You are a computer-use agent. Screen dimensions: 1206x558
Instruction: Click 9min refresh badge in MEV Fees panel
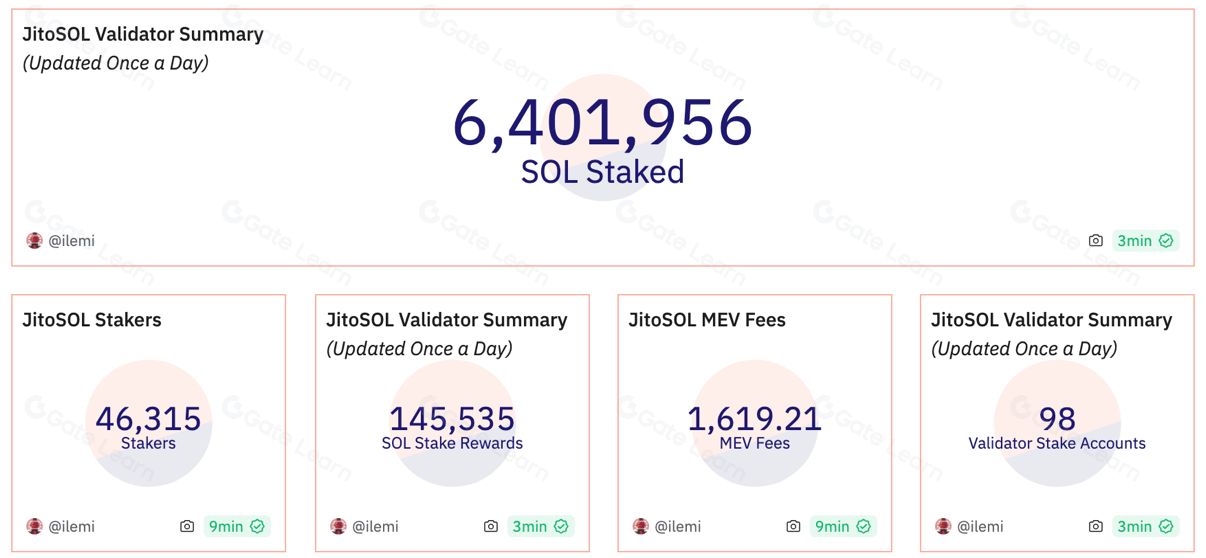click(842, 526)
